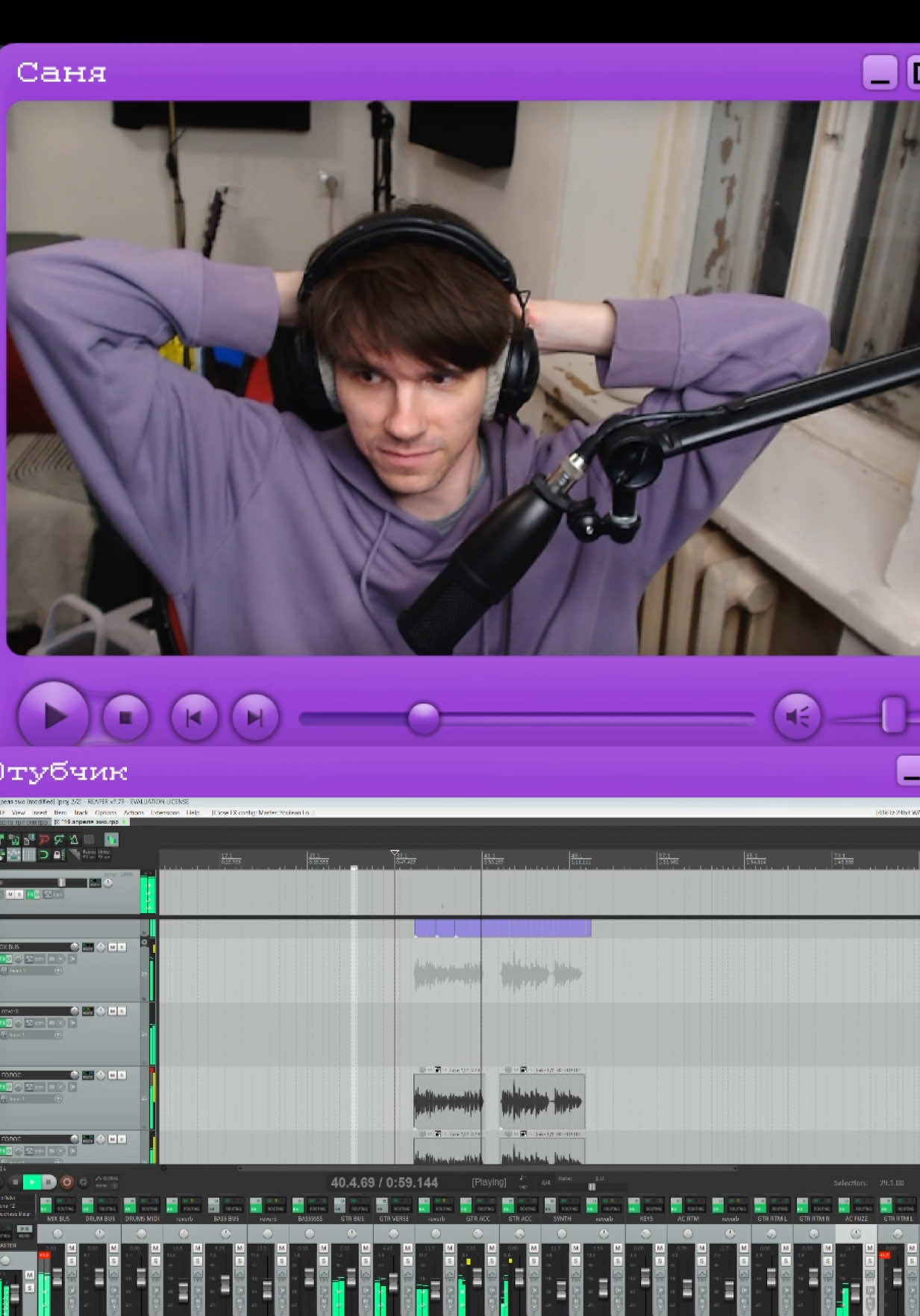Click the REAPER transport Stop button
The height and width of the screenshot is (1316, 920).
click(15, 1182)
